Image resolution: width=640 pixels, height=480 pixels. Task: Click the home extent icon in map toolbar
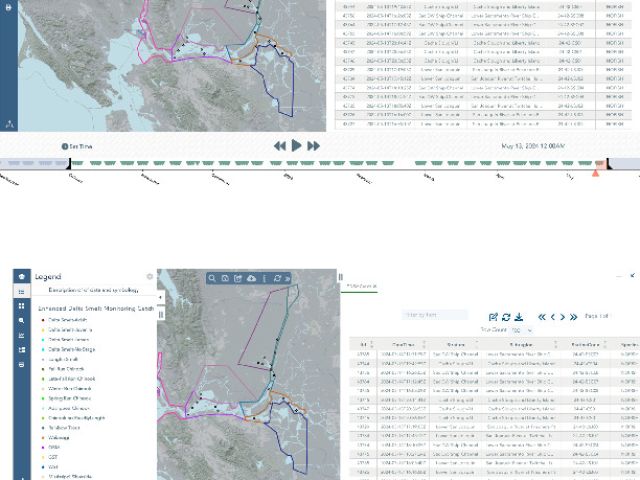click(225, 278)
